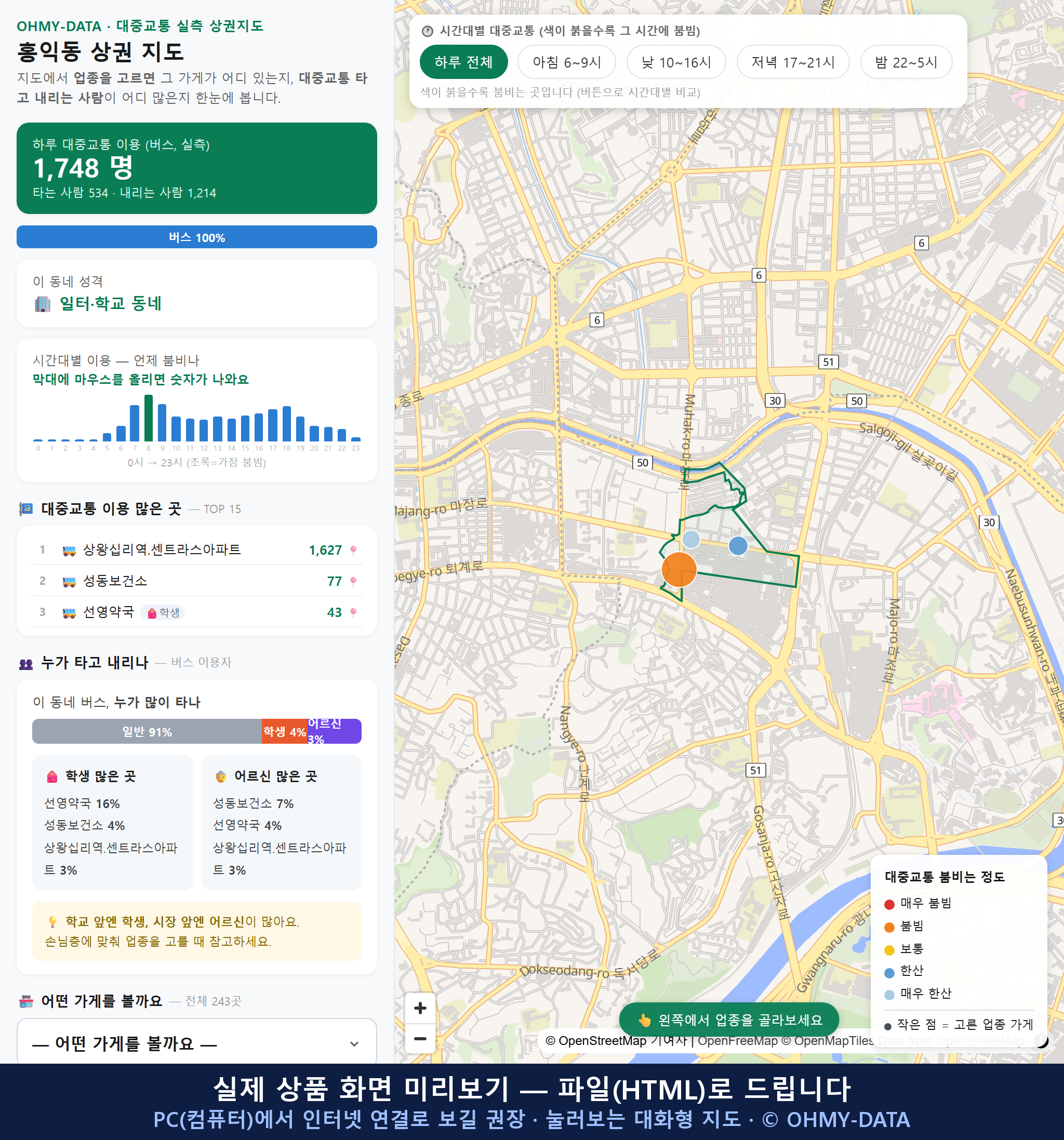Click the OpenFreeMap attribution link
Image resolution: width=1064 pixels, height=1140 pixels.
[737, 1040]
